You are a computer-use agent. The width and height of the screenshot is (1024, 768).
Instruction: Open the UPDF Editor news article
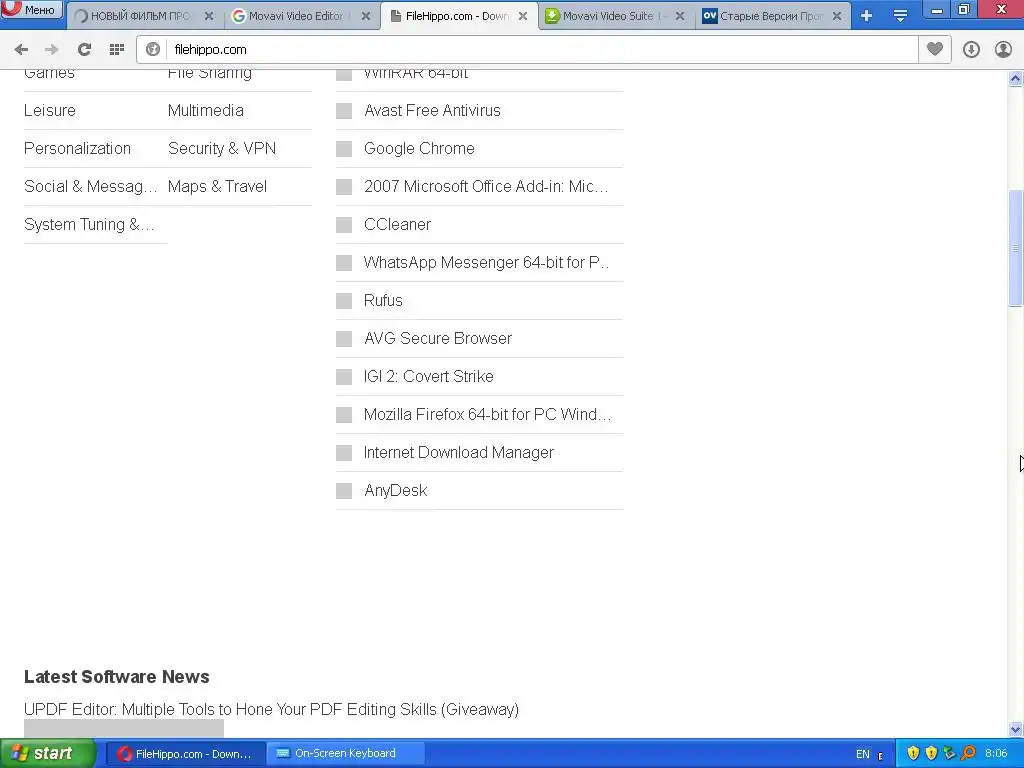[x=272, y=709]
